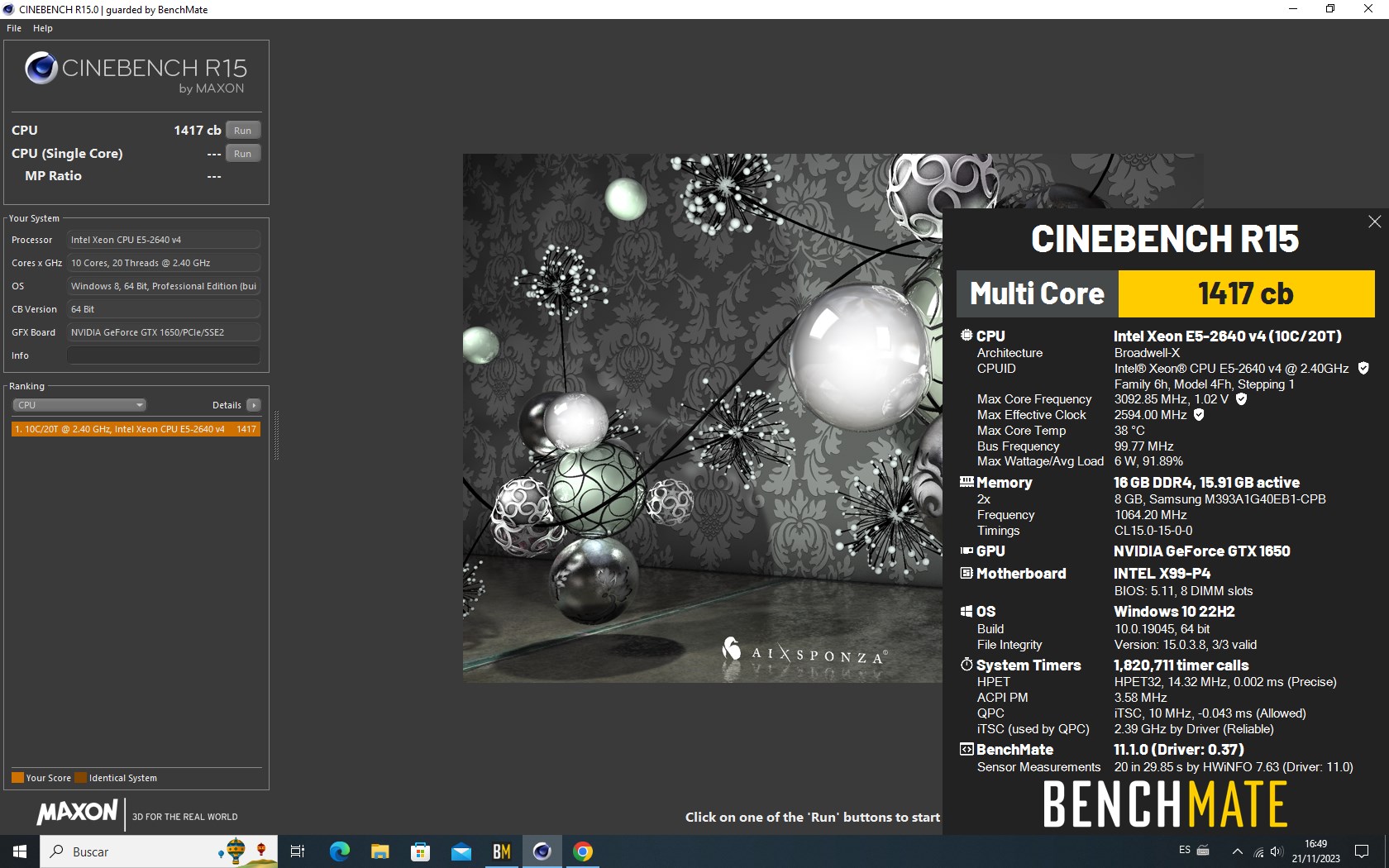The width and height of the screenshot is (1389, 868).
Task: Click the 'INTEL X99-P4' motherboard text
Action: pyautogui.click(x=1162, y=574)
